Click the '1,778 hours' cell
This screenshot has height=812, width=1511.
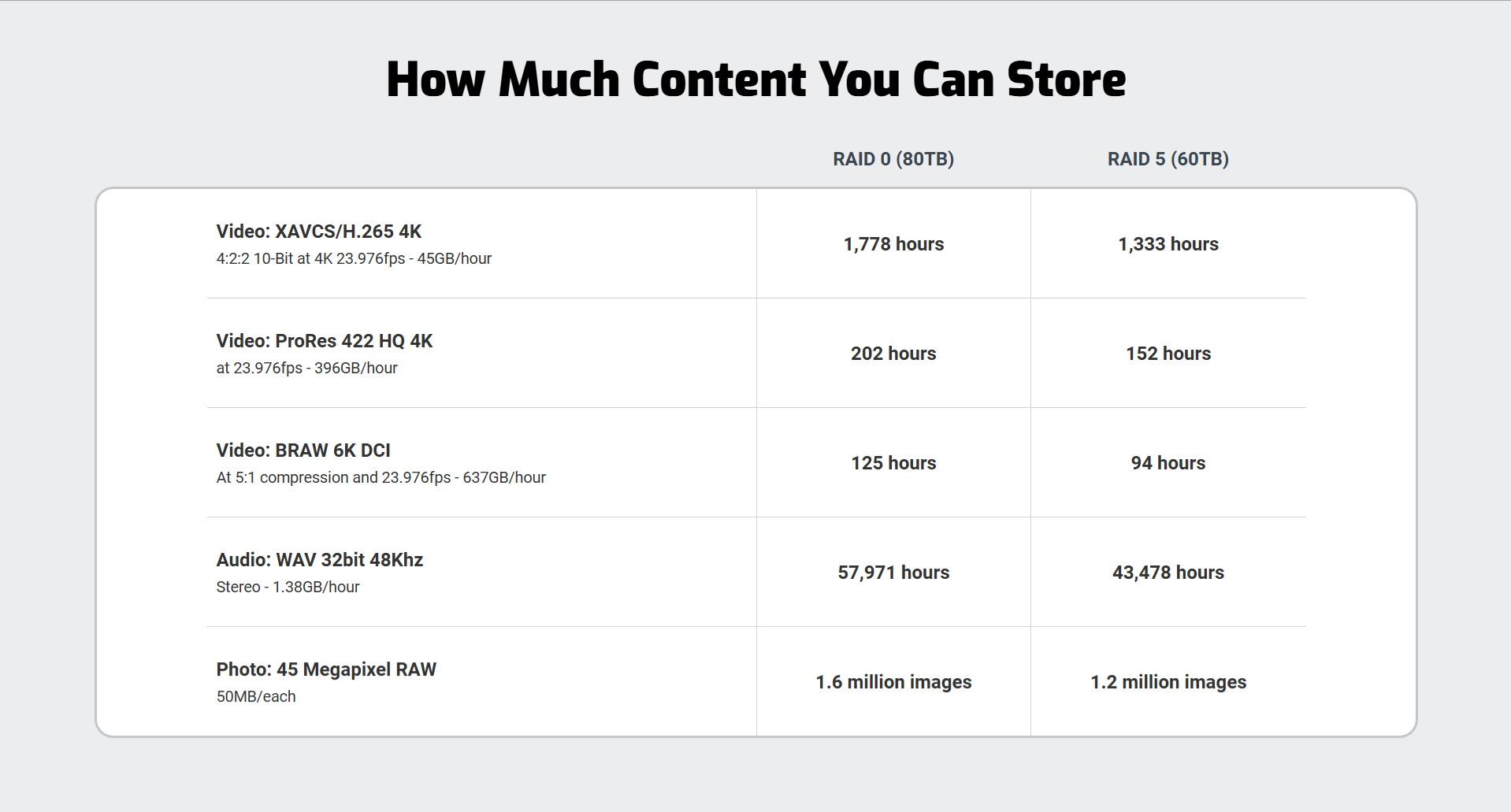(x=893, y=244)
